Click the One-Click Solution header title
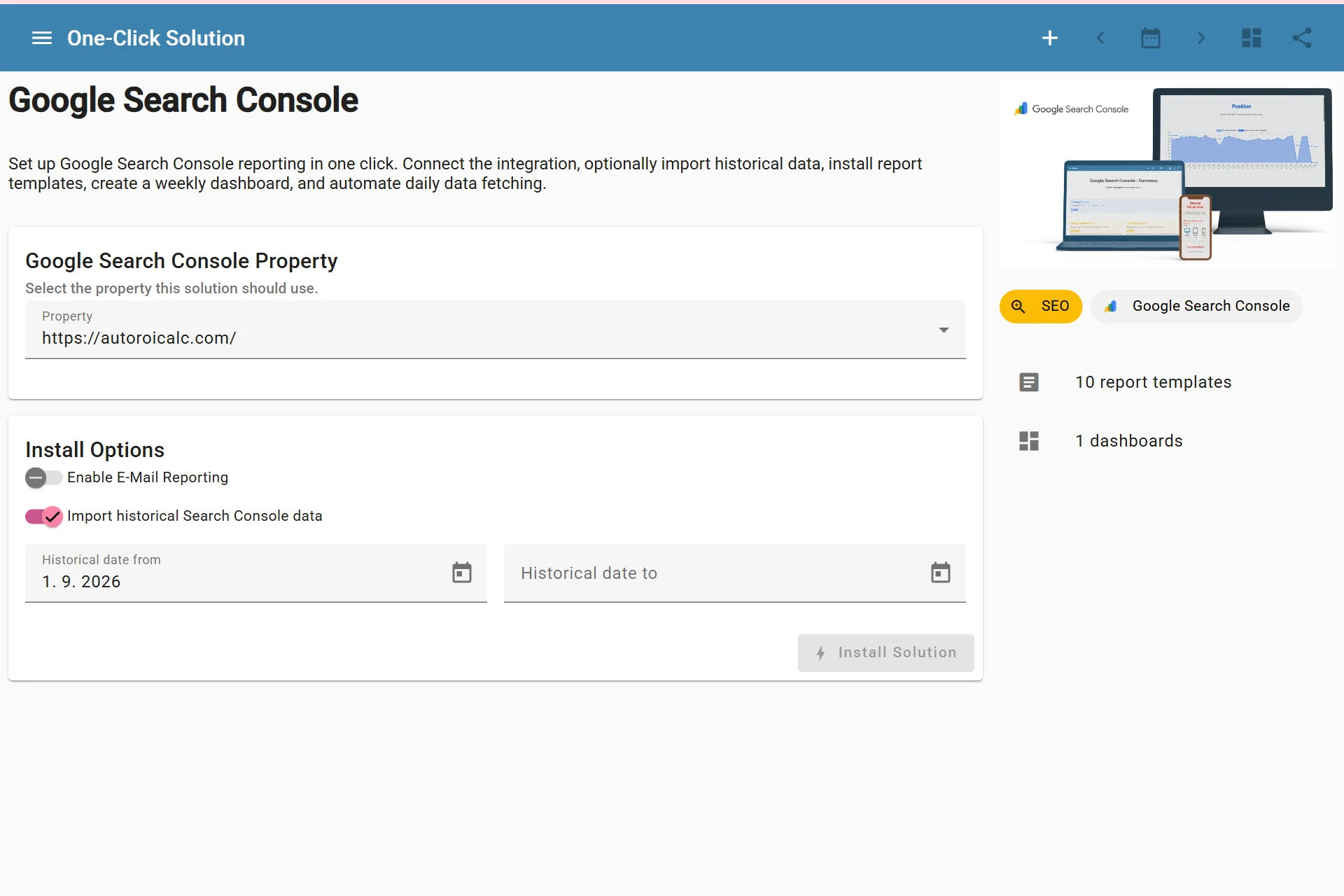Viewport: 1344px width, 896px height. coord(156,38)
